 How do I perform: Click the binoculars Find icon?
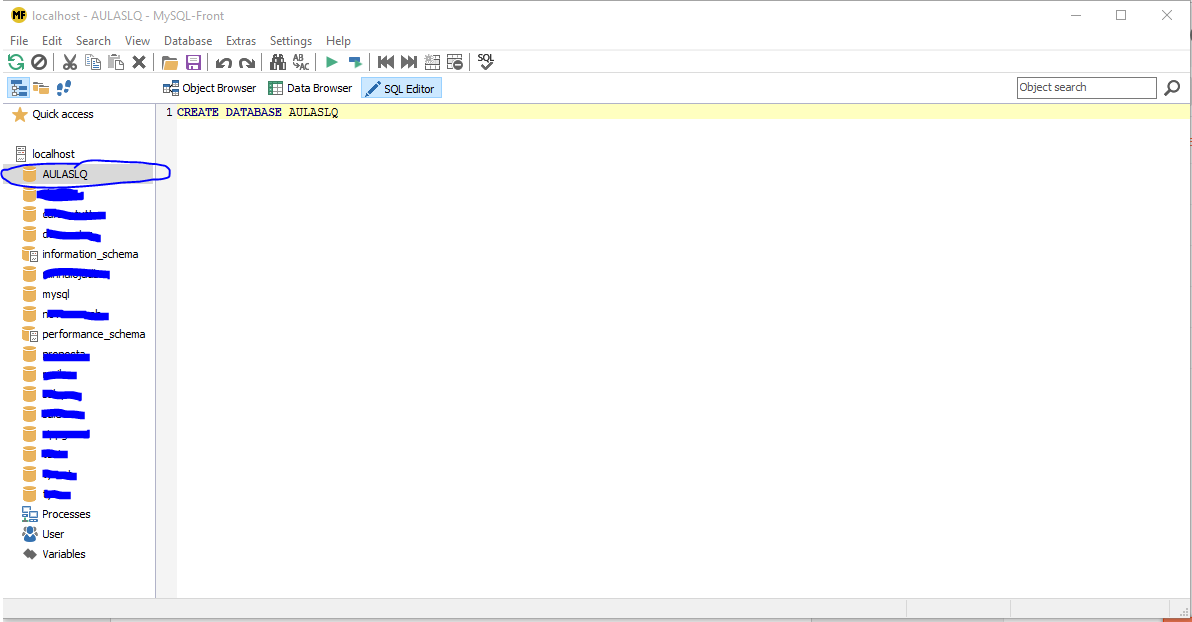278,62
